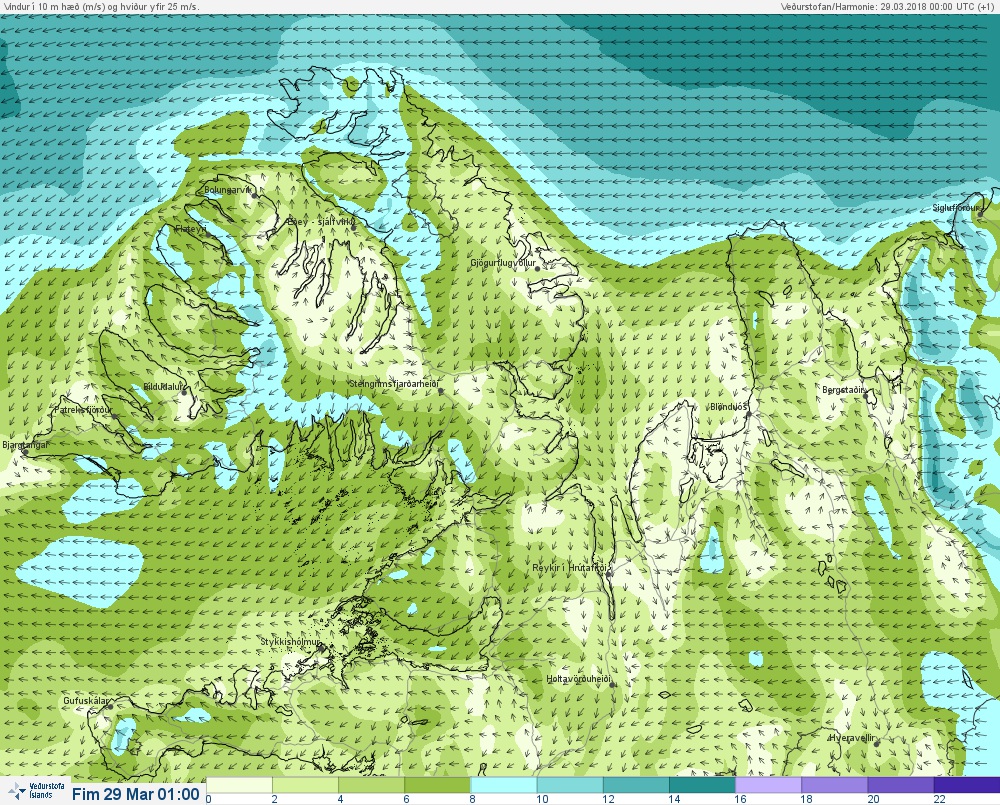1000x805 pixels.
Task: Select the 20–22 m/s violet legend swatch
Action: (x=901, y=785)
